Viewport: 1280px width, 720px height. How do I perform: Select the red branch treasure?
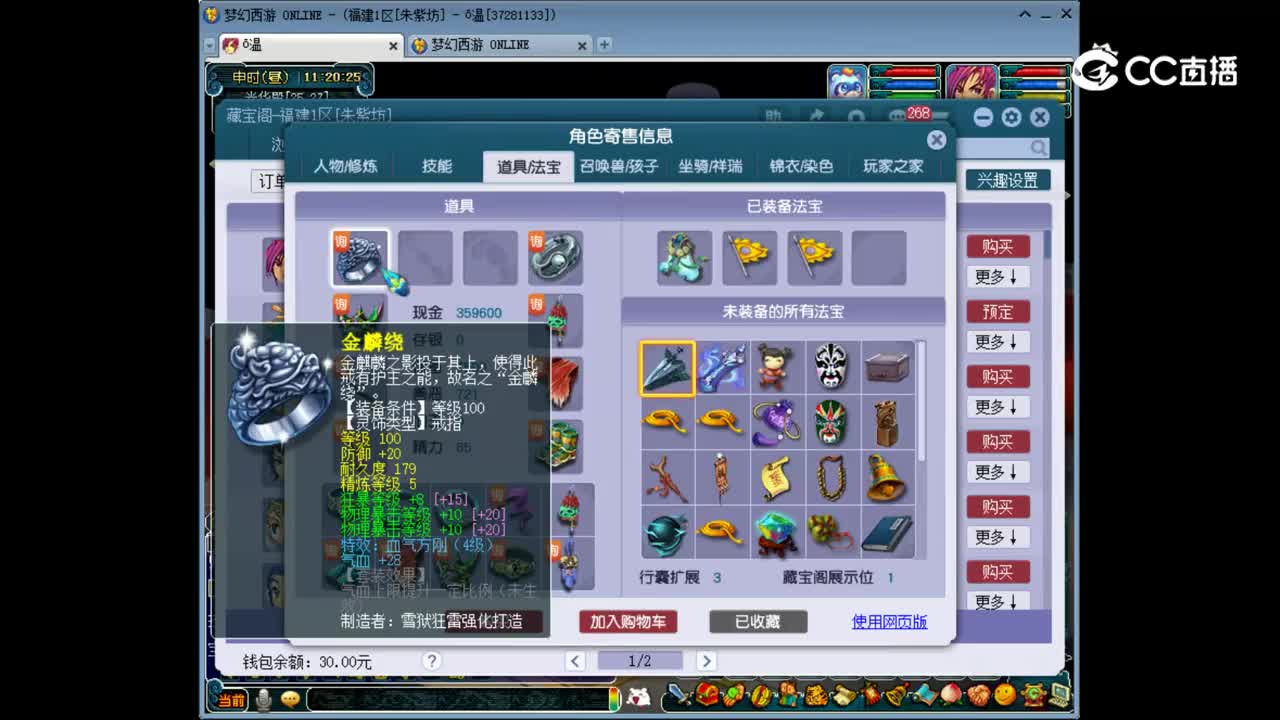coord(667,478)
